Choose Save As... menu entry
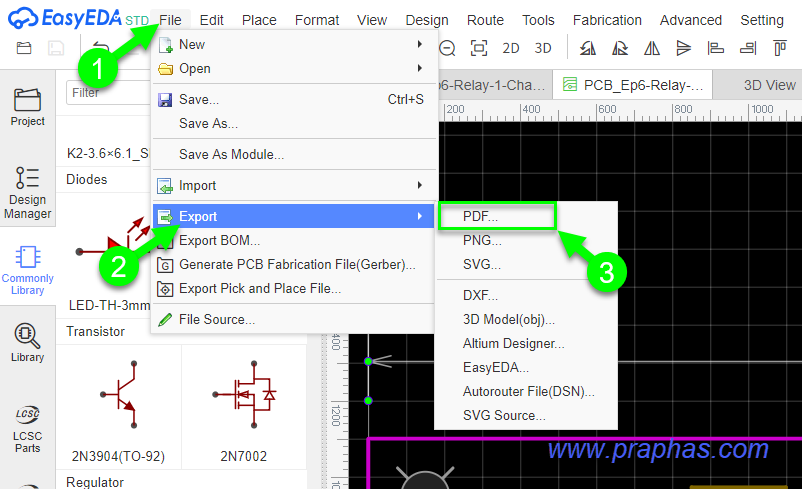This screenshot has height=489, width=802. [x=294, y=123]
